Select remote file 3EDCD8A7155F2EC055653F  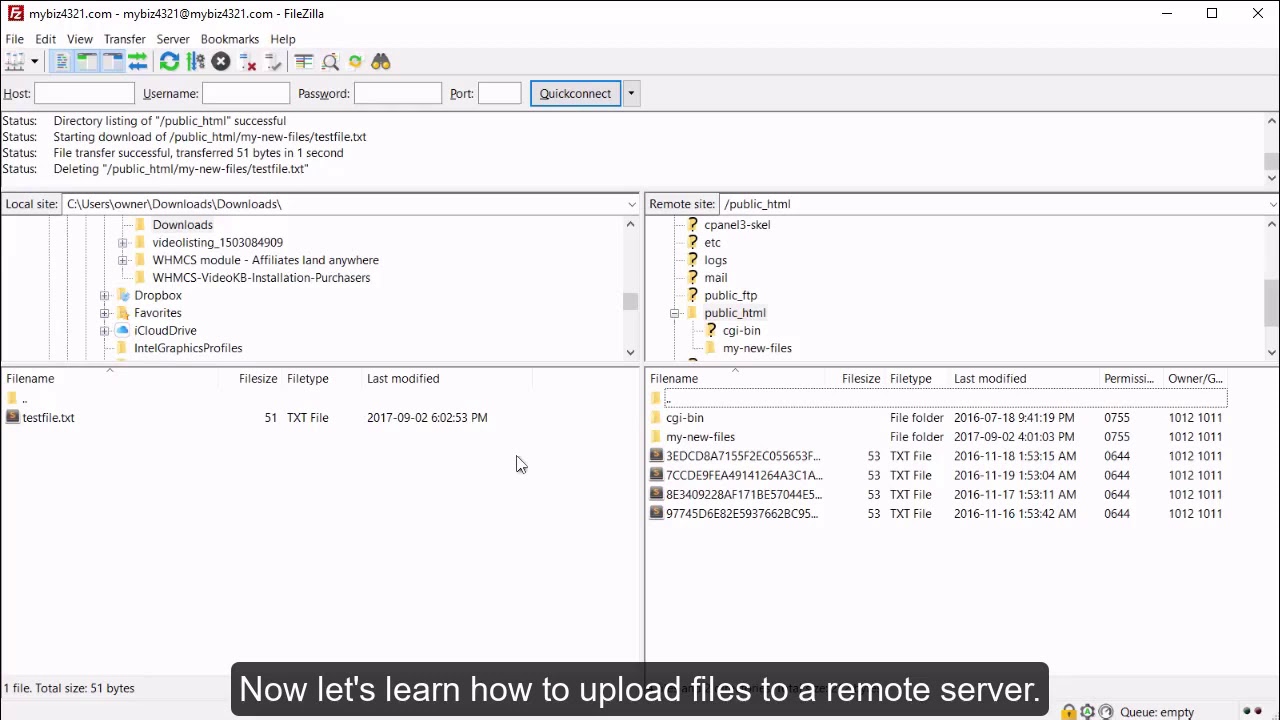coord(742,456)
